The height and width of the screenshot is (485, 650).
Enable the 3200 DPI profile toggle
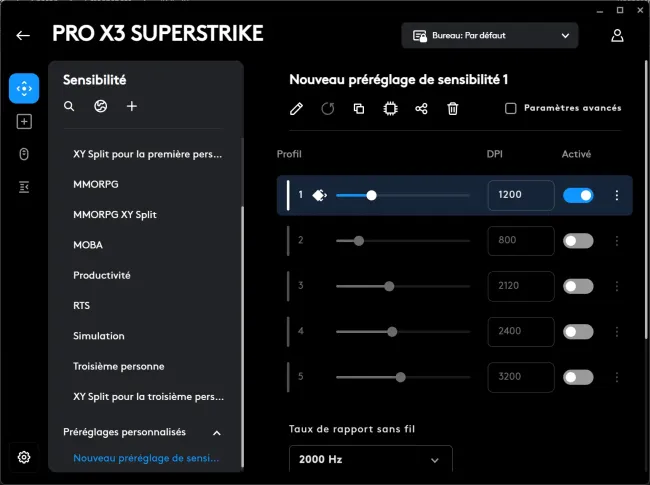578,377
